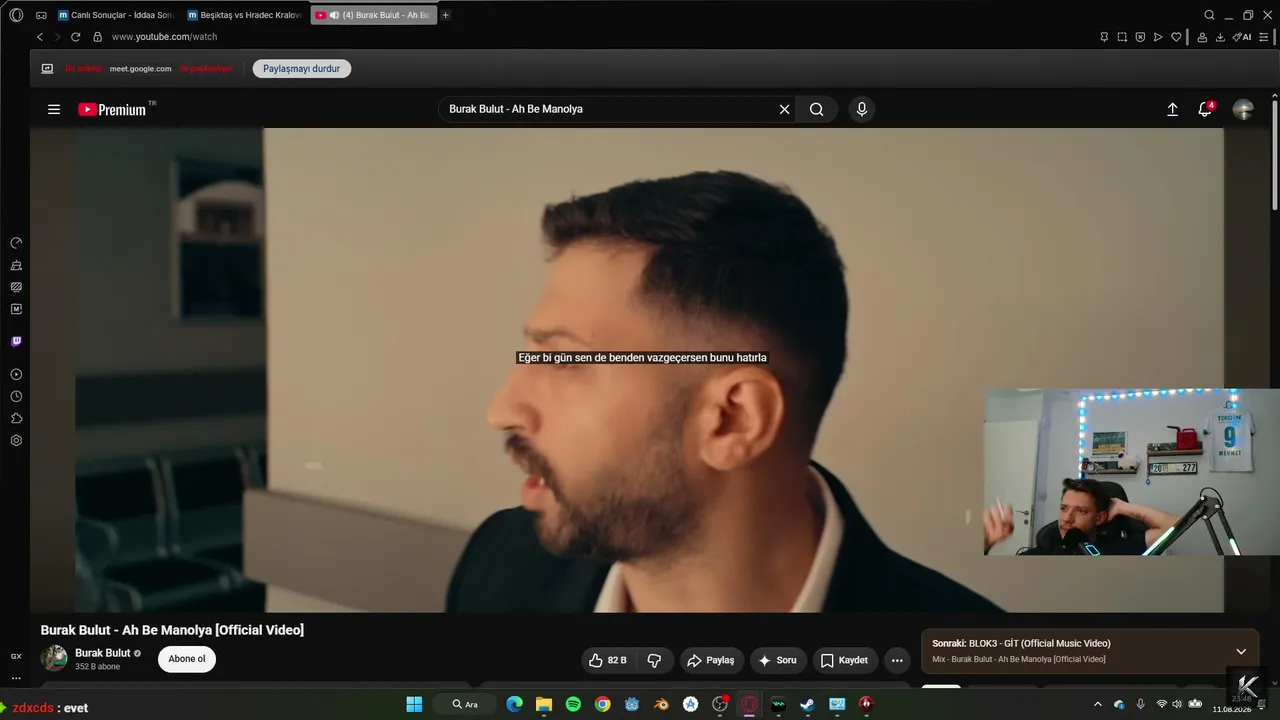Bookmark this page with the heart icon
This screenshot has height=720, width=1280.
[x=1176, y=37]
